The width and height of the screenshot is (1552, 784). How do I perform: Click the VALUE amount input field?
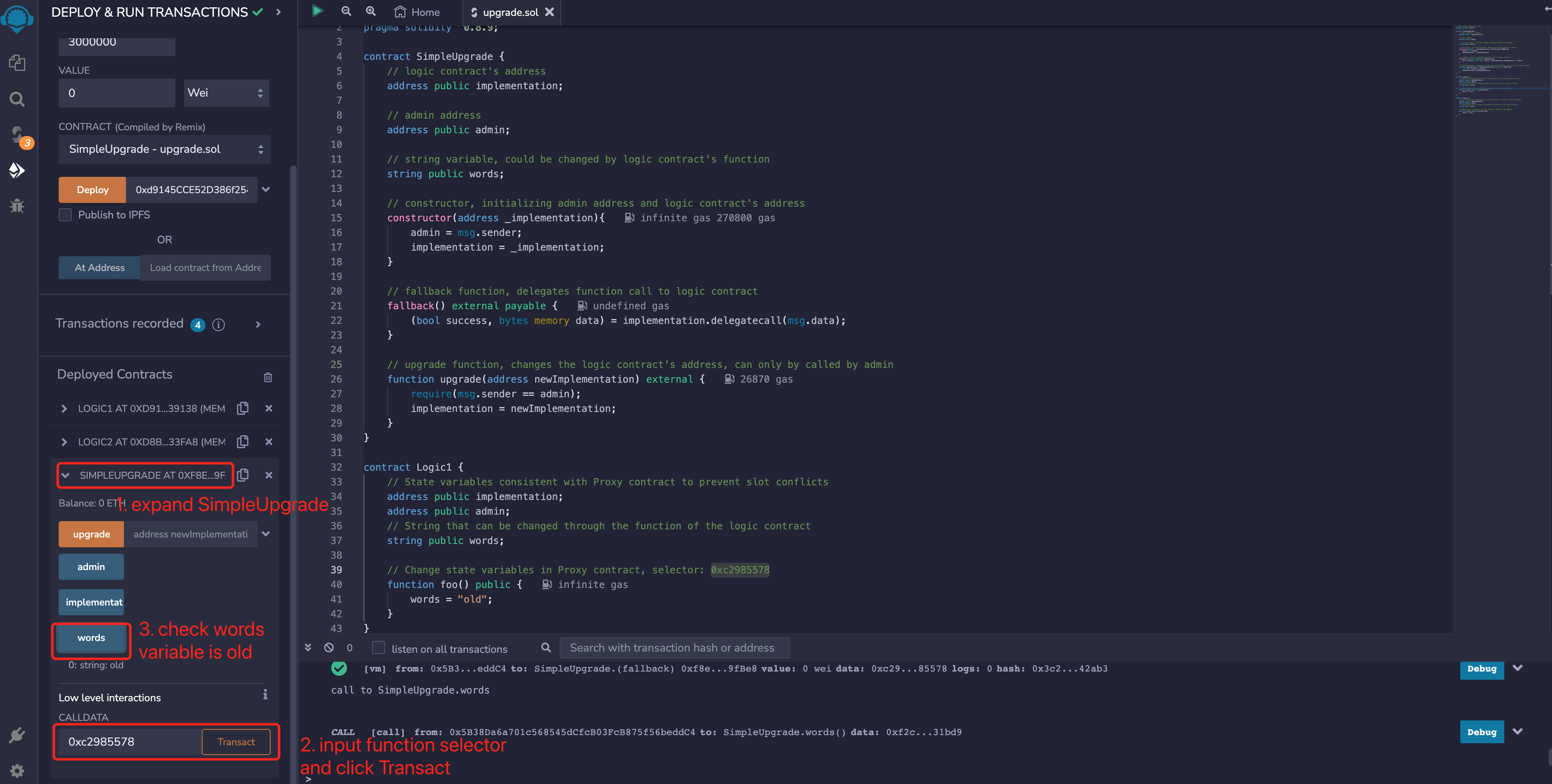[x=117, y=93]
